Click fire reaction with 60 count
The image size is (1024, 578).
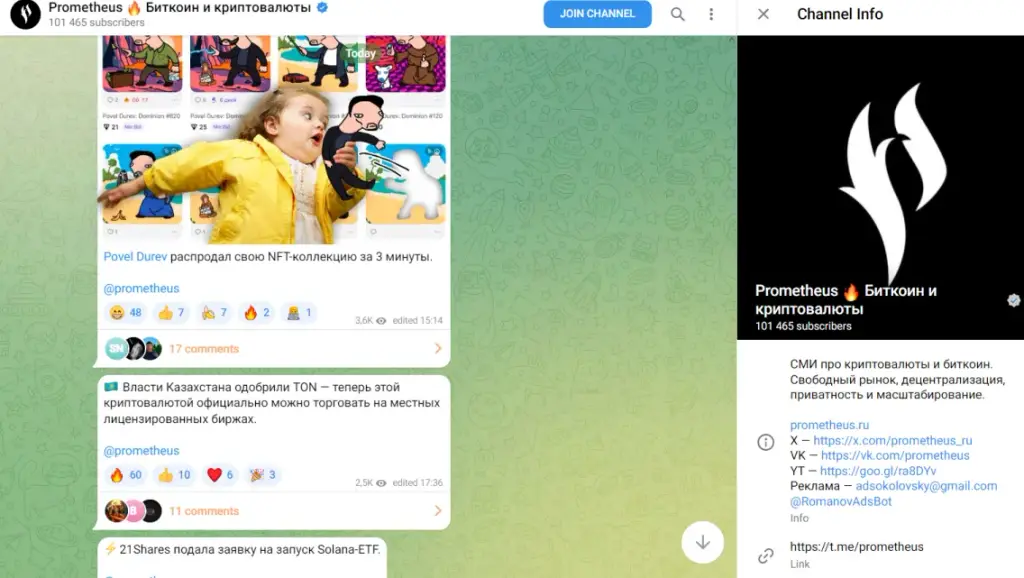[x=125, y=475]
